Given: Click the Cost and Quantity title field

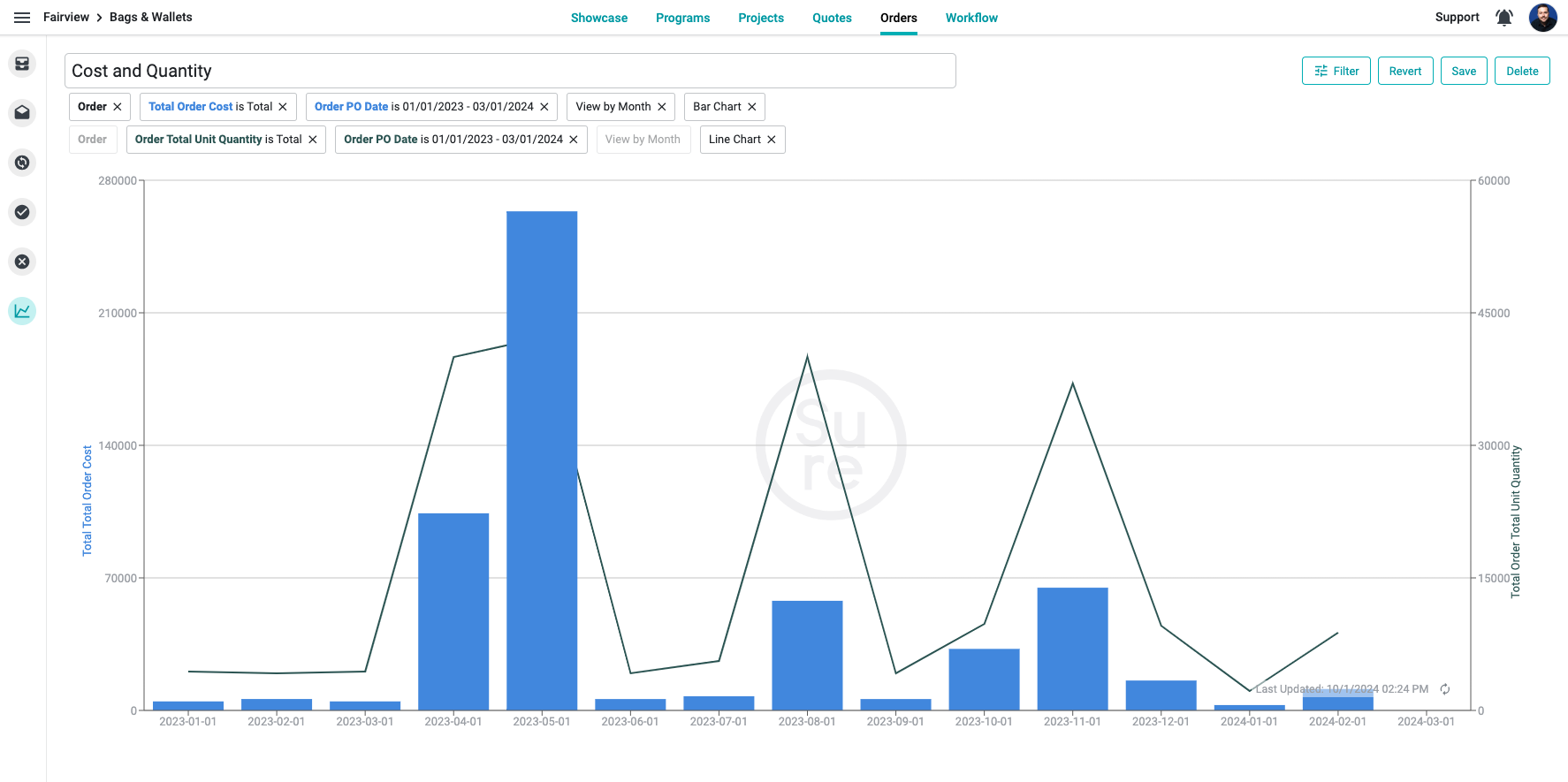Looking at the screenshot, I should coord(509,71).
